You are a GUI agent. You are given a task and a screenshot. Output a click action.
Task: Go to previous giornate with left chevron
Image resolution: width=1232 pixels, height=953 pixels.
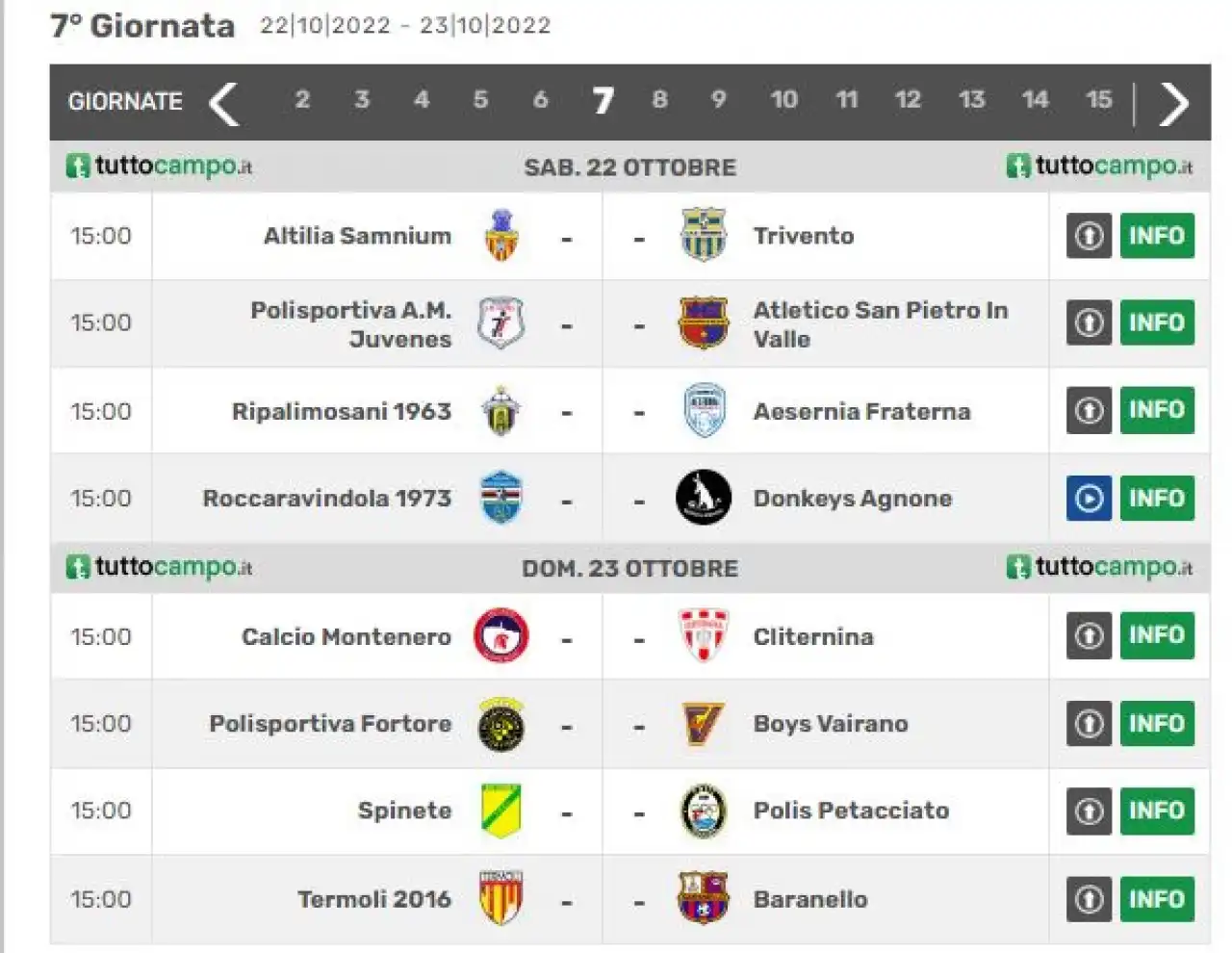(224, 103)
